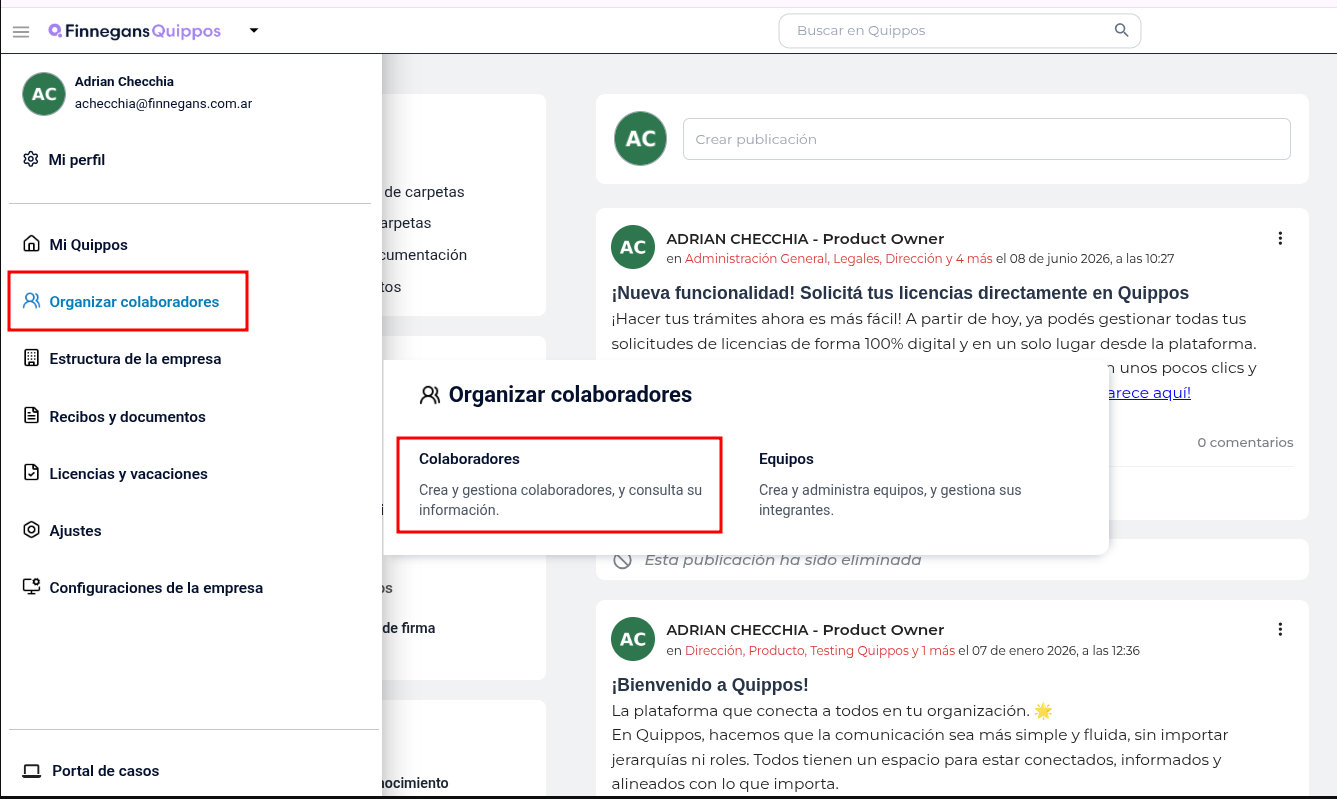Open the Colaboradores submenu option
This screenshot has width=1337, height=799.
(559, 484)
